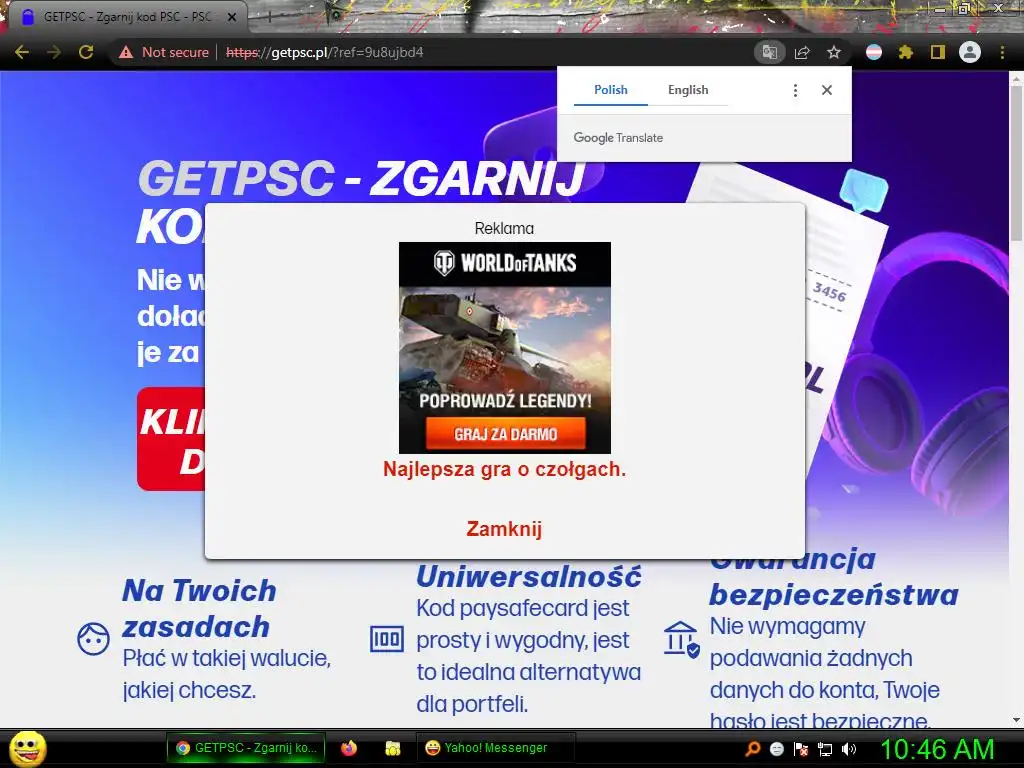The height and width of the screenshot is (768, 1024).
Task: Bookmark this page with the star icon
Action: pos(833,52)
